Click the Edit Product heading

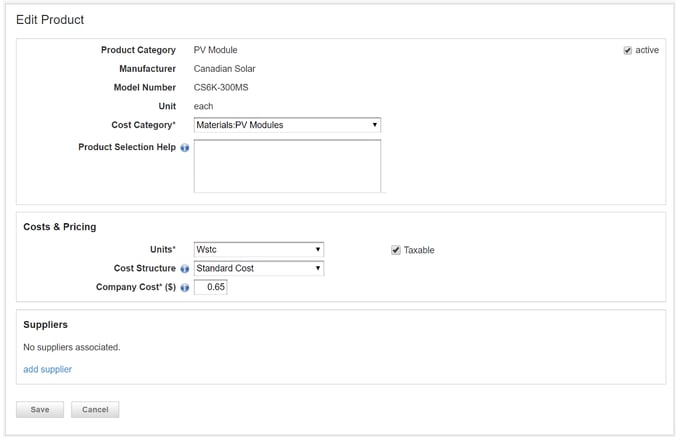50,20
